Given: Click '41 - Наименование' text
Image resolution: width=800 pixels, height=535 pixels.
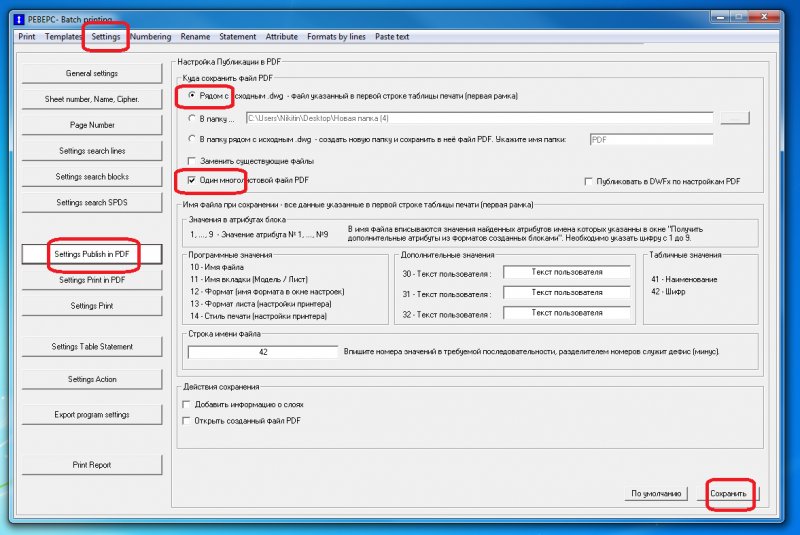Looking at the screenshot, I should click(x=684, y=279).
